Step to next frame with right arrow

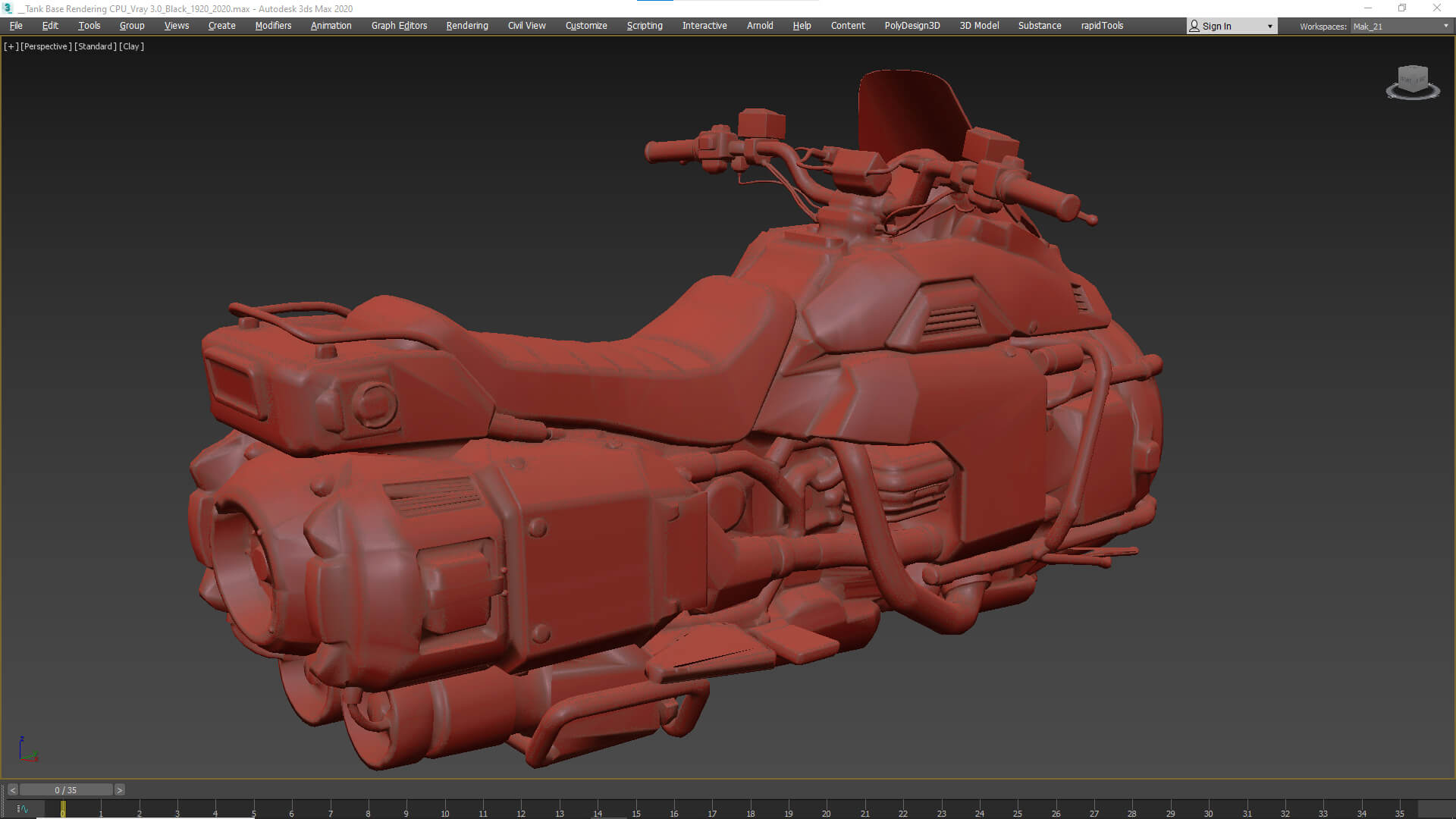[119, 790]
